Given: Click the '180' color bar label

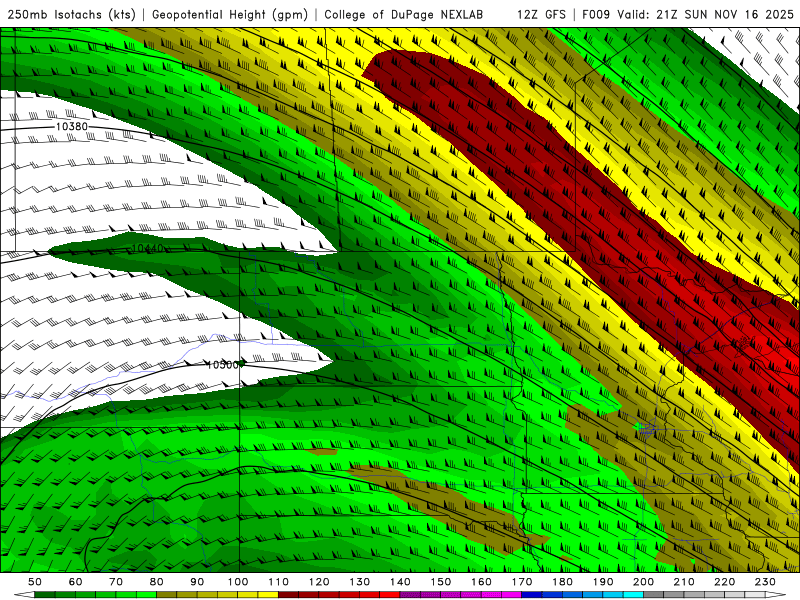Looking at the screenshot, I should 562,582.
